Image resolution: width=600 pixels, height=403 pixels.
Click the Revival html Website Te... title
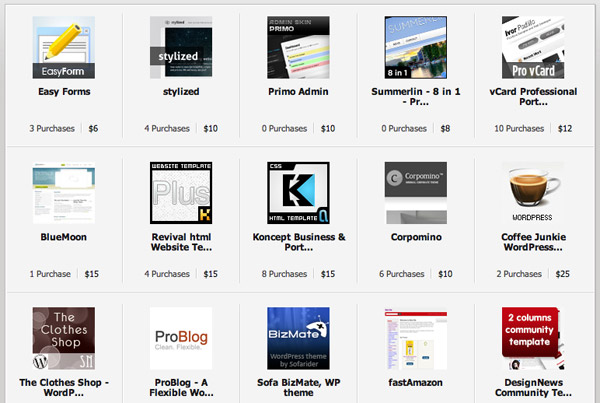(181, 242)
